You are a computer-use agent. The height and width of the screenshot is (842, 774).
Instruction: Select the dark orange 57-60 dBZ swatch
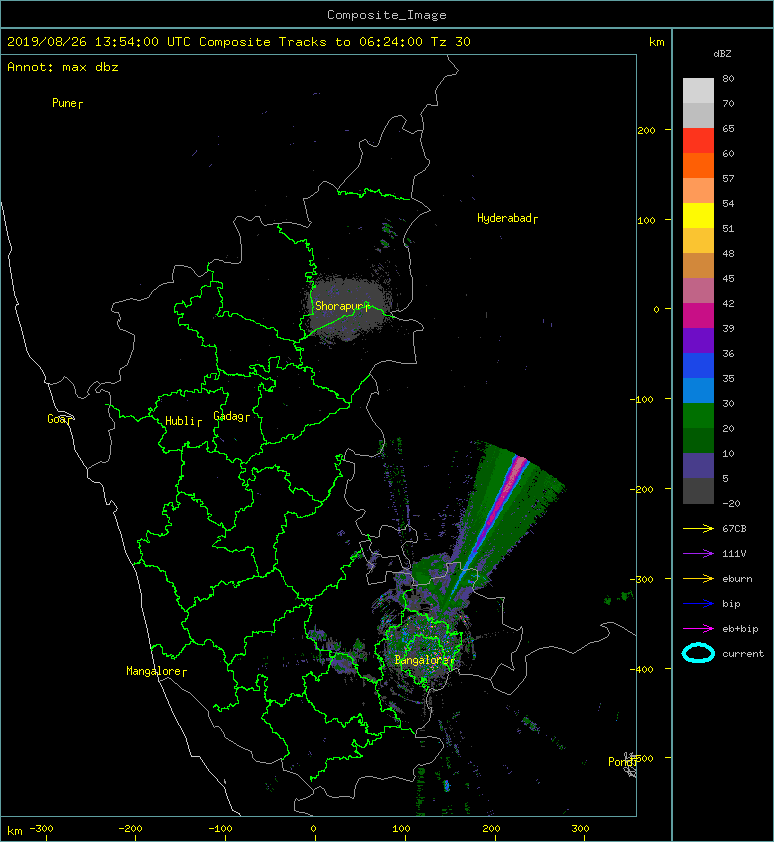[x=698, y=165]
